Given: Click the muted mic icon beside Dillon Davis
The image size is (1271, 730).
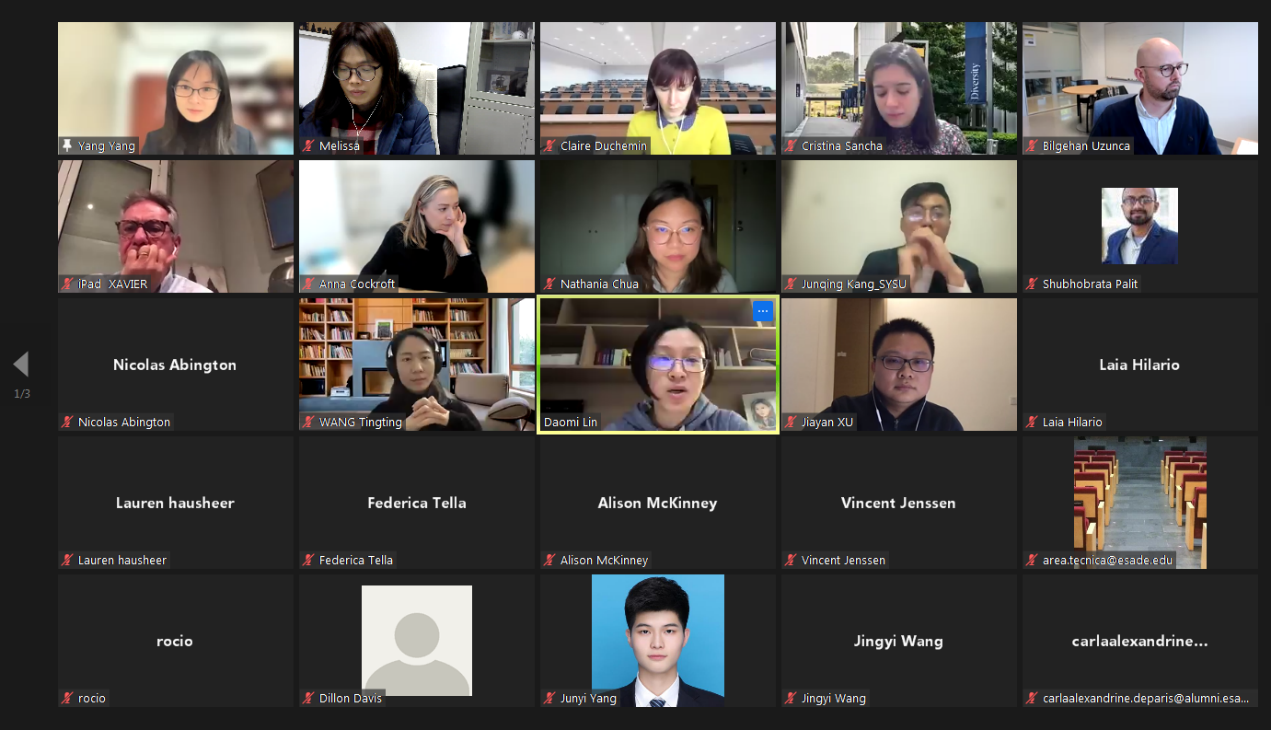Looking at the screenshot, I should pyautogui.click(x=309, y=698).
